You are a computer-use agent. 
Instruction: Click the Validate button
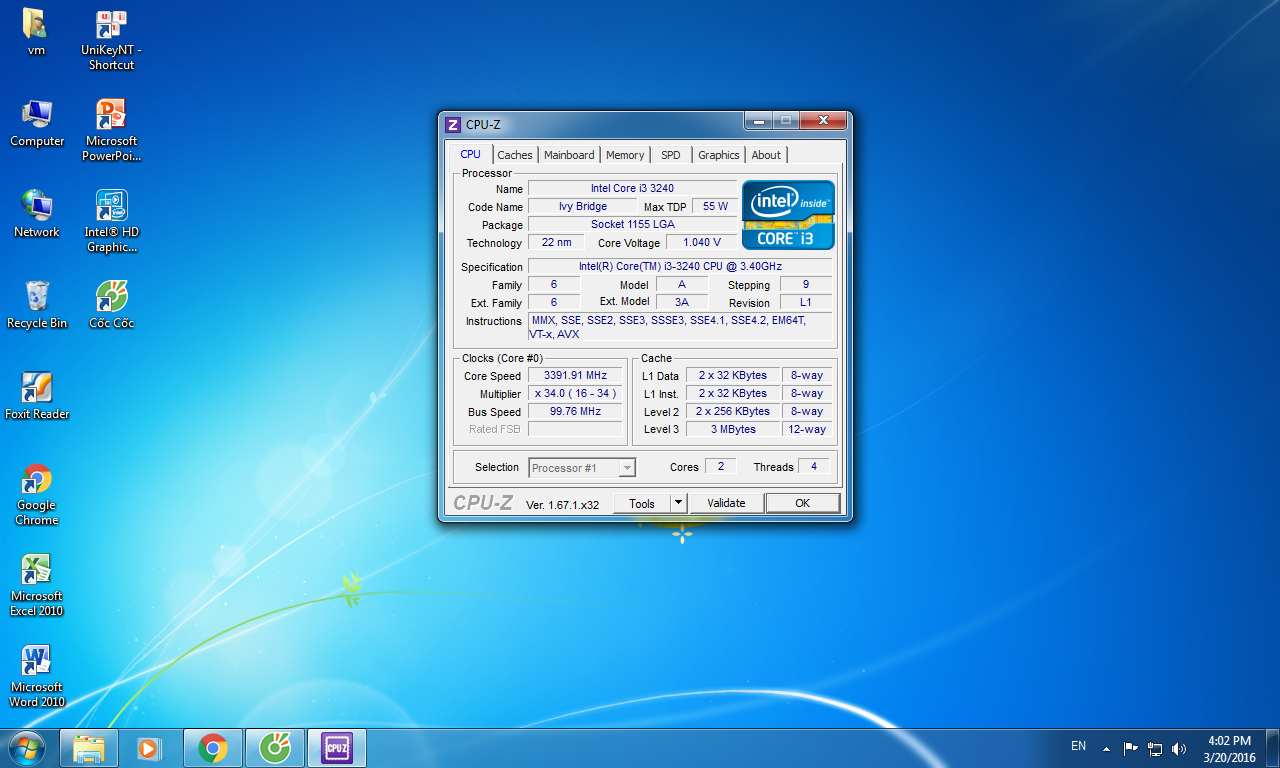(726, 503)
